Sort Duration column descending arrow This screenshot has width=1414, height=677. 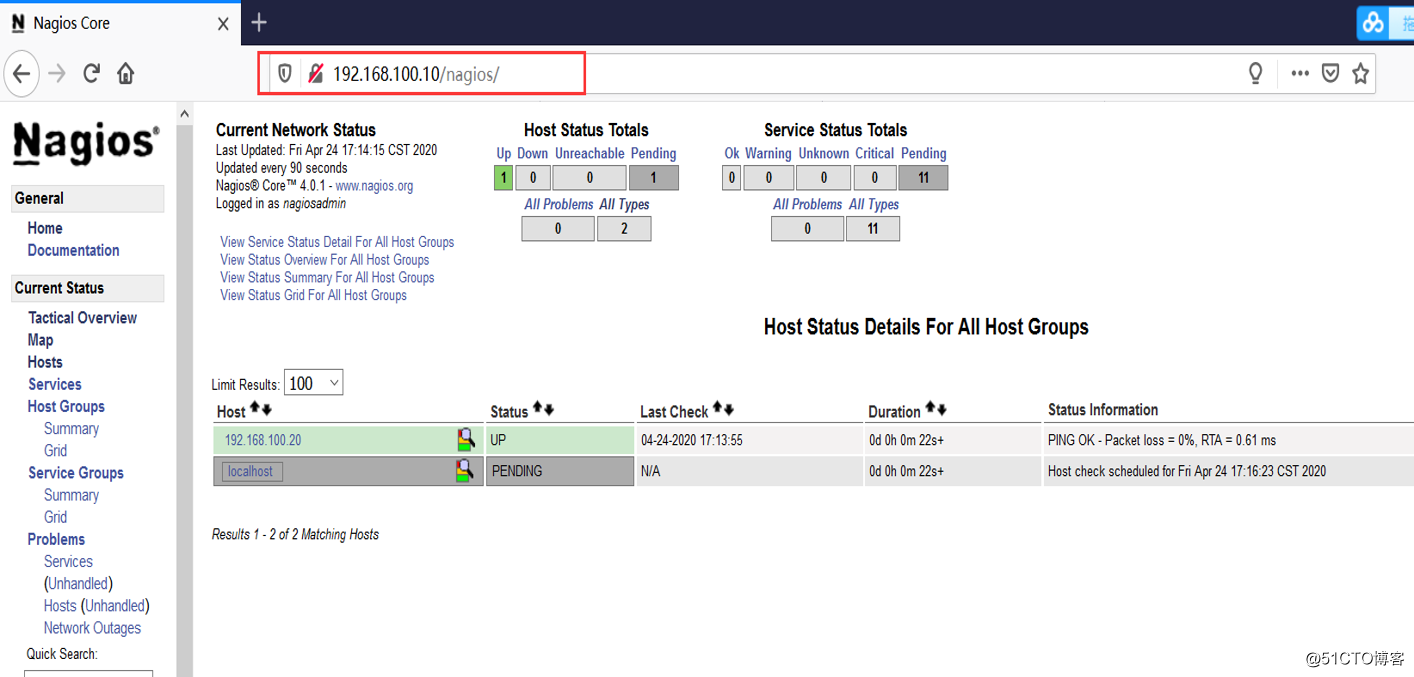click(941, 409)
